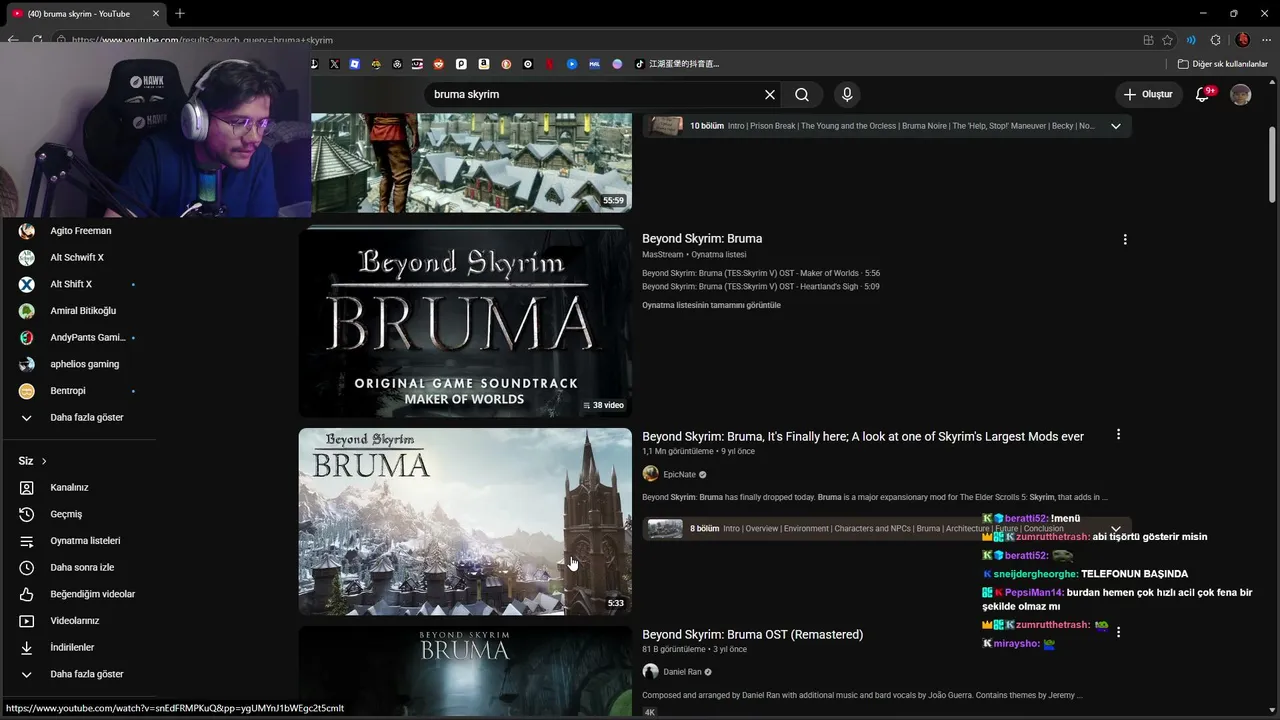Viewport: 1280px width, 720px height.
Task: Open the Diğer sık kullanılanlar bookmarks folder
Action: point(1222,64)
